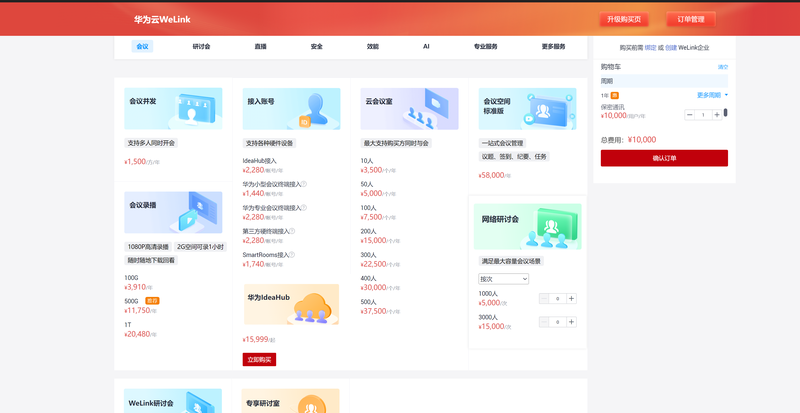Click minus icon for 1000人 webinar
The width and height of the screenshot is (800, 413).
point(544,299)
